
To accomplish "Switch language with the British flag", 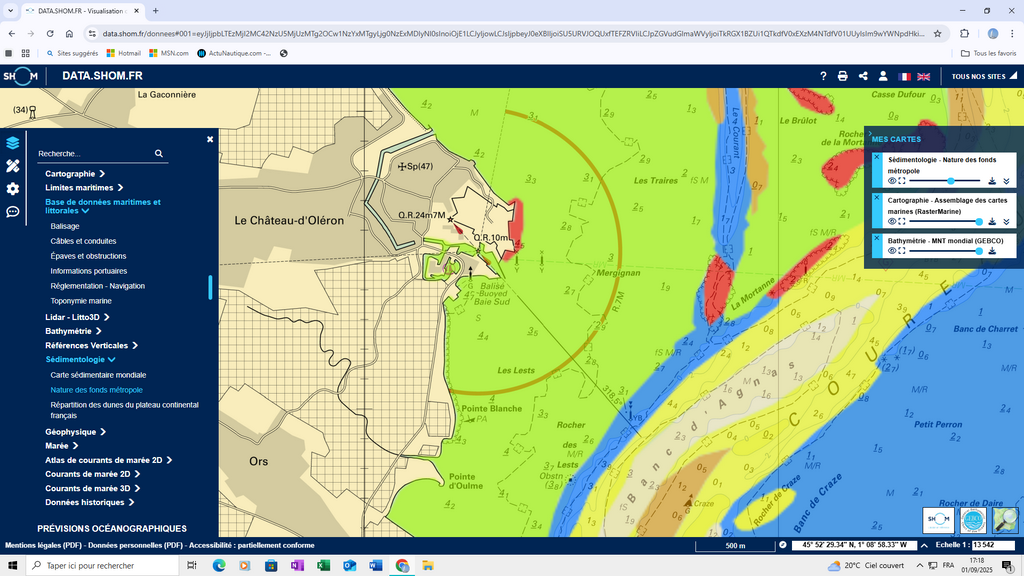I will pyautogui.click(x=923, y=76).
